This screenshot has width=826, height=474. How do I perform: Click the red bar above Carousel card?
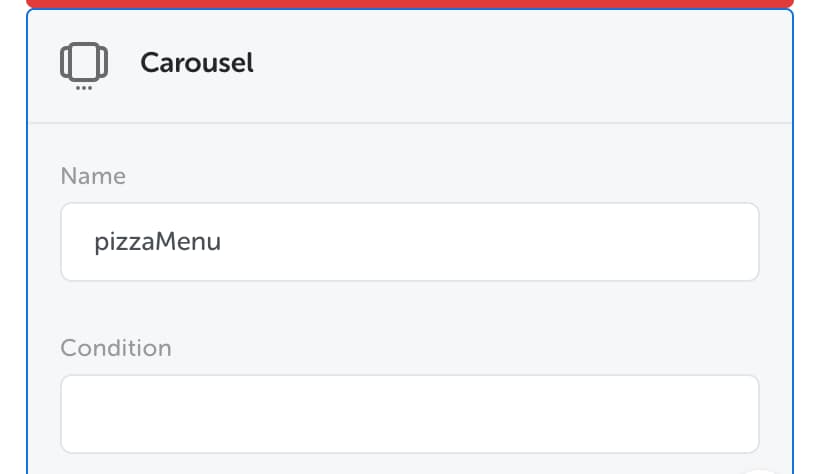coord(409,4)
